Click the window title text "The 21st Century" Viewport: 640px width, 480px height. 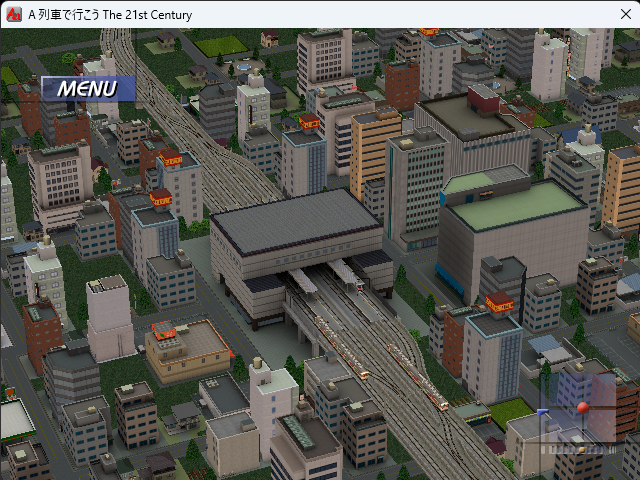148,15
